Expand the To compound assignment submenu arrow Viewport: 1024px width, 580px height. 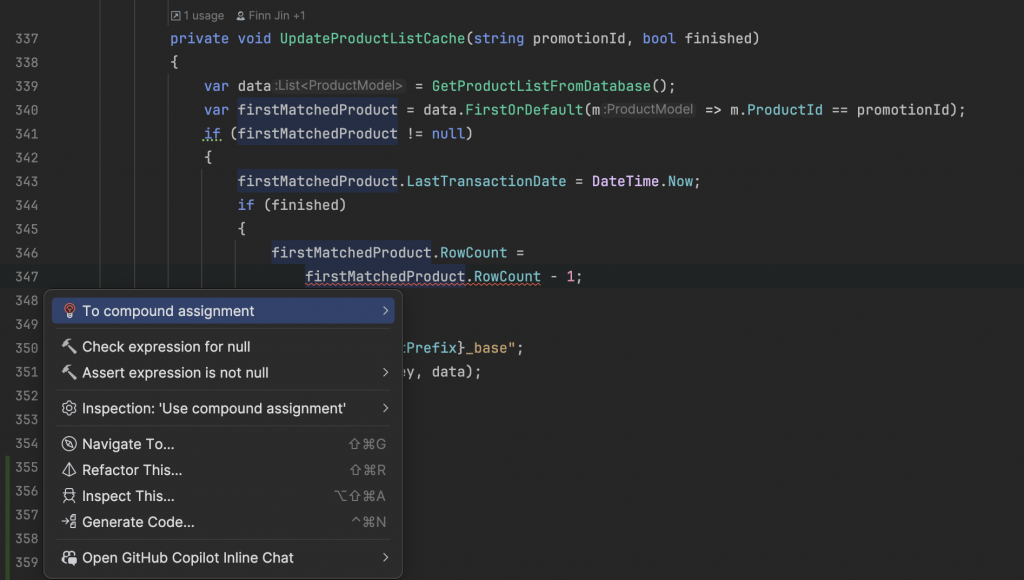(385, 311)
